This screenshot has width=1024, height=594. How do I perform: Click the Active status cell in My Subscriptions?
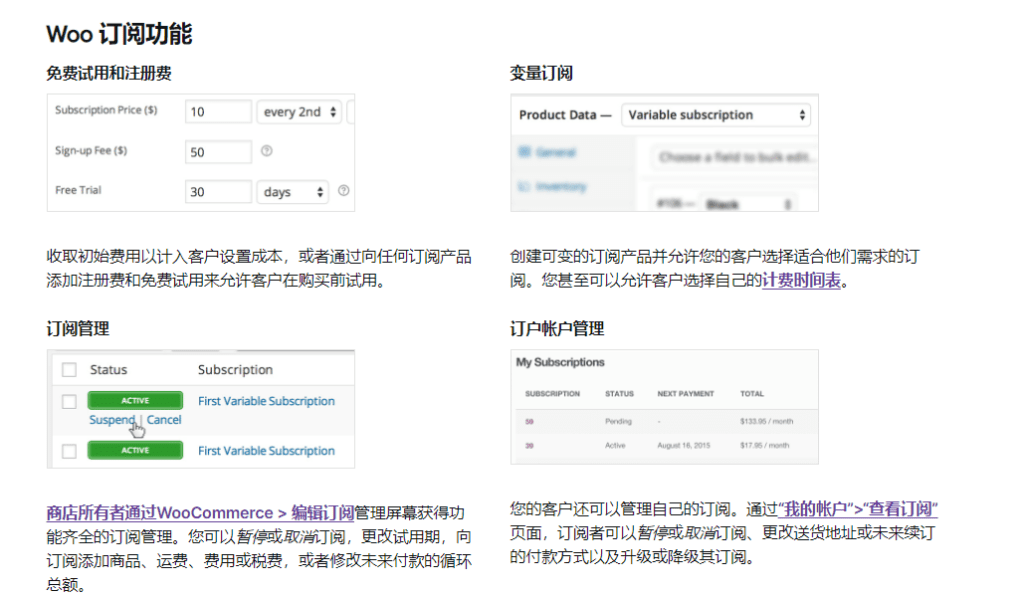[x=615, y=446]
